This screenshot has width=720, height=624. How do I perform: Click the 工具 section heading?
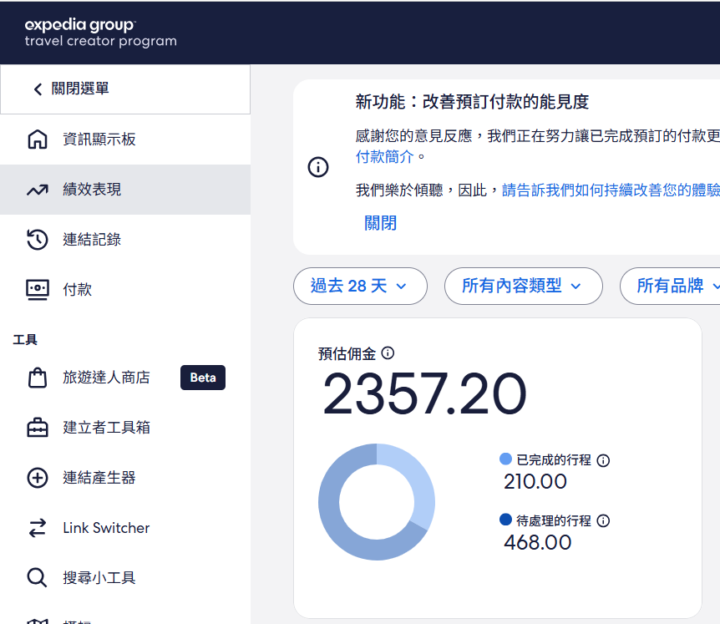(25, 340)
